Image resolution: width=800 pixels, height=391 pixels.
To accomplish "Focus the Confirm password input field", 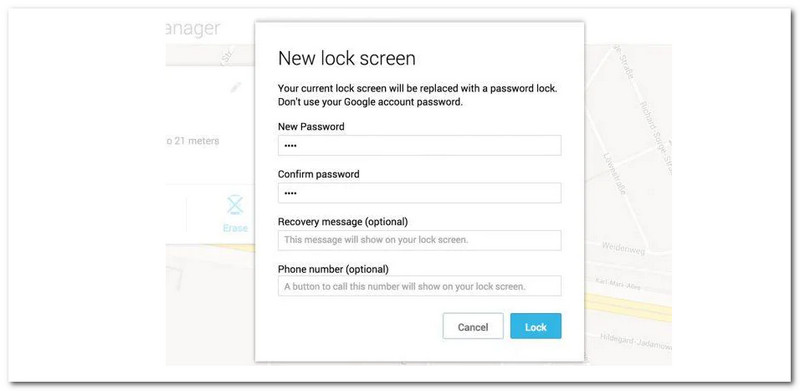I will 419,193.
